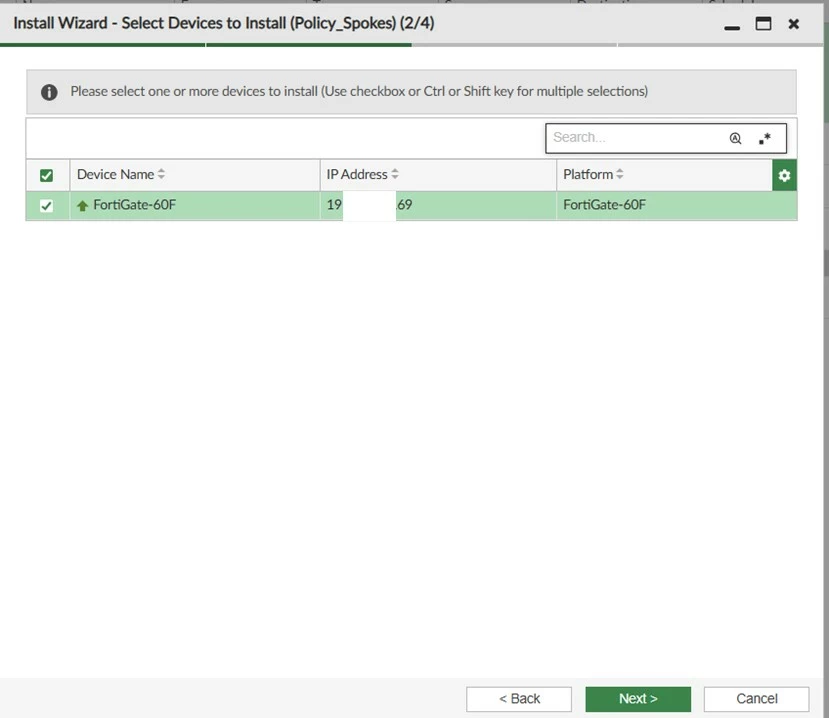Click the search magnifier icon
829x718 pixels.
pyautogui.click(x=735, y=139)
